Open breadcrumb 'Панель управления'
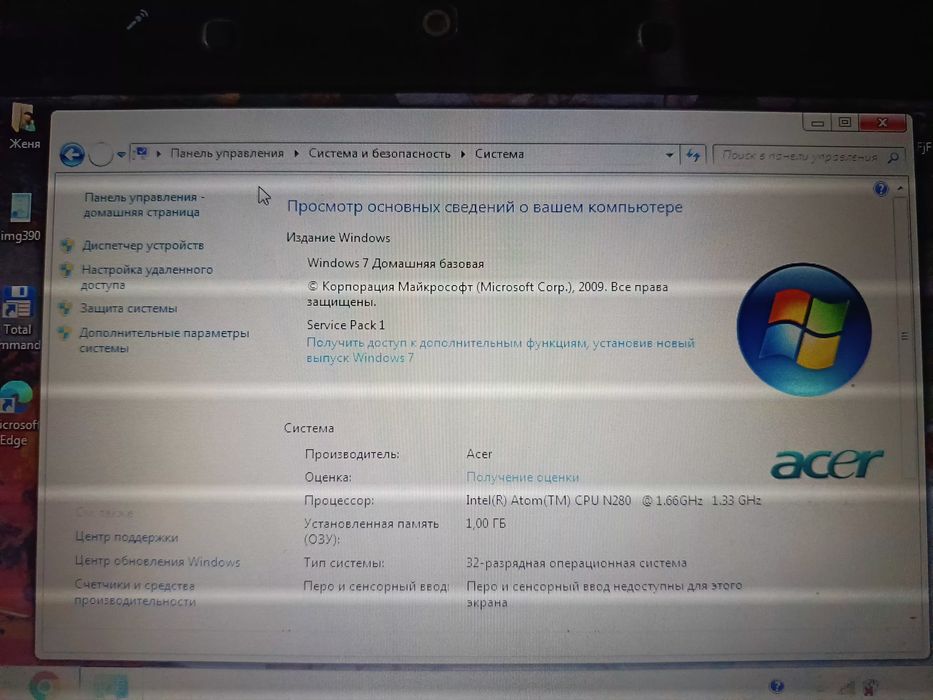 [227, 154]
